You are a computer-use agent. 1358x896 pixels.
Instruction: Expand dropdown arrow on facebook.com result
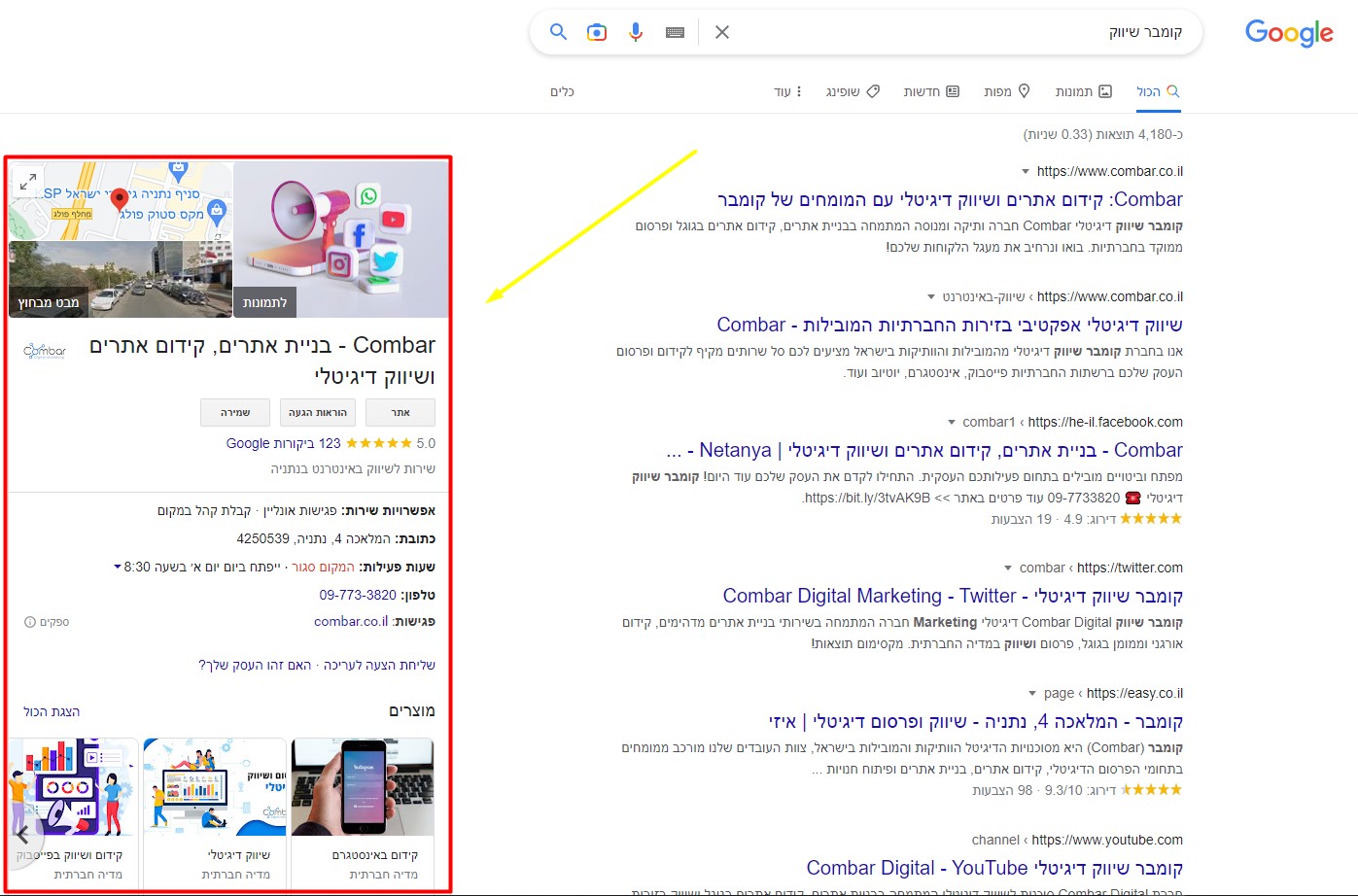pos(952,423)
